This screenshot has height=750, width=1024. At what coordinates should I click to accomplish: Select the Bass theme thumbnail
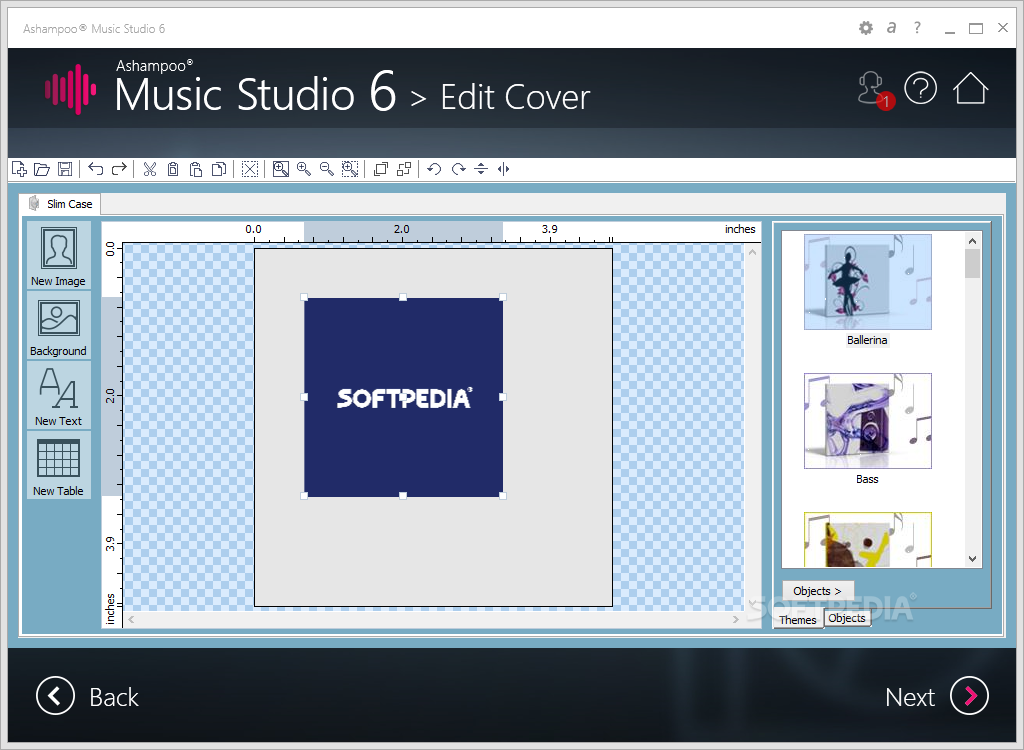coord(867,421)
